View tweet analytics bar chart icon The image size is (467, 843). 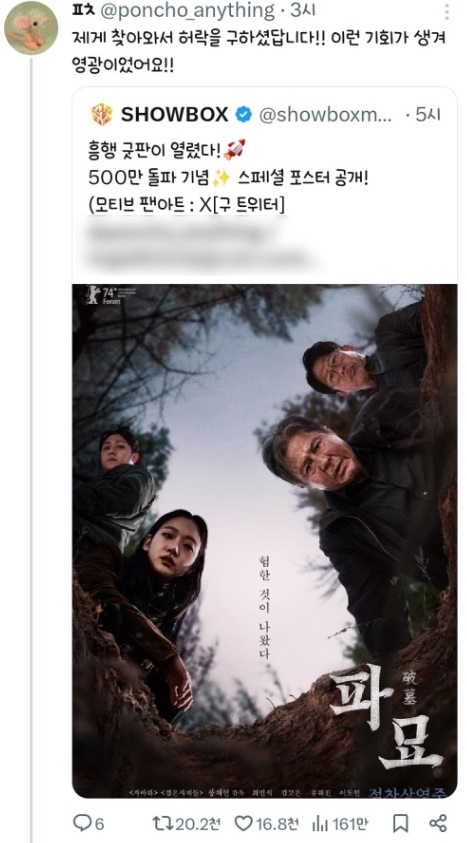click(320, 823)
